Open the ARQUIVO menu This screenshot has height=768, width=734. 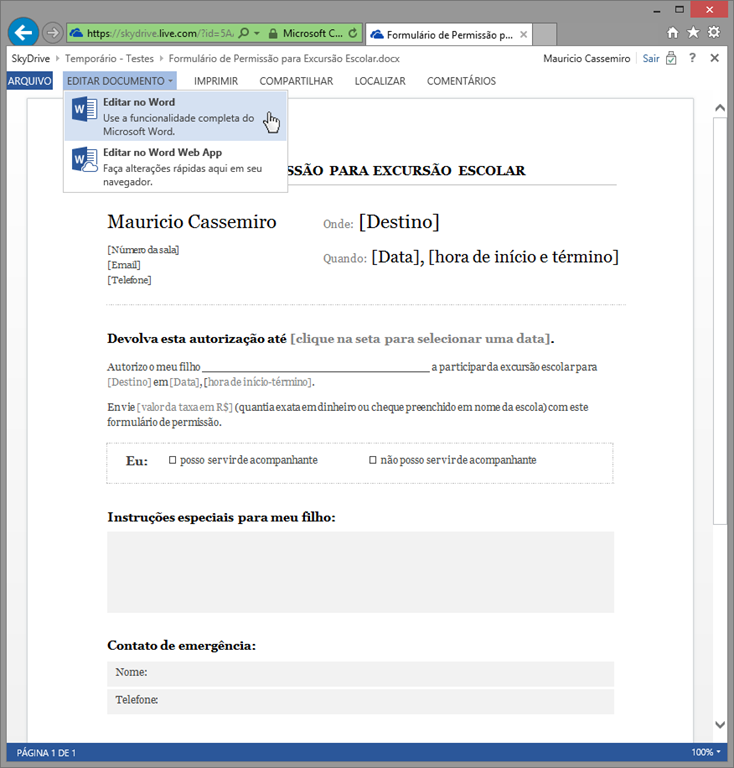[29, 81]
